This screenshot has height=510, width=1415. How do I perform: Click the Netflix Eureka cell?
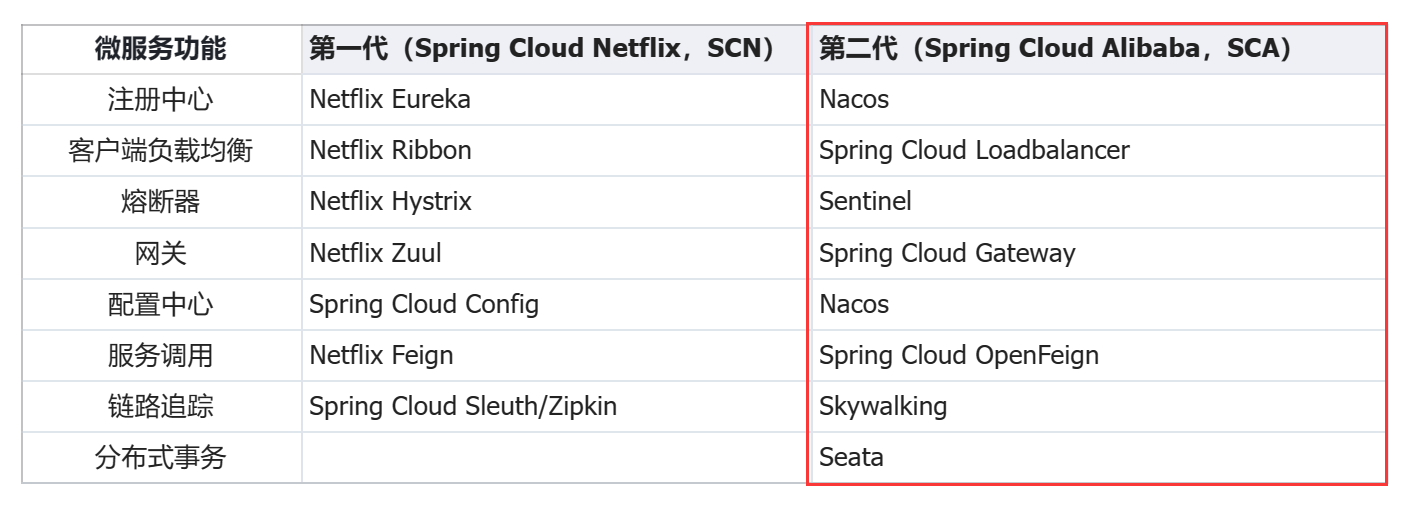pyautogui.click(x=556, y=100)
